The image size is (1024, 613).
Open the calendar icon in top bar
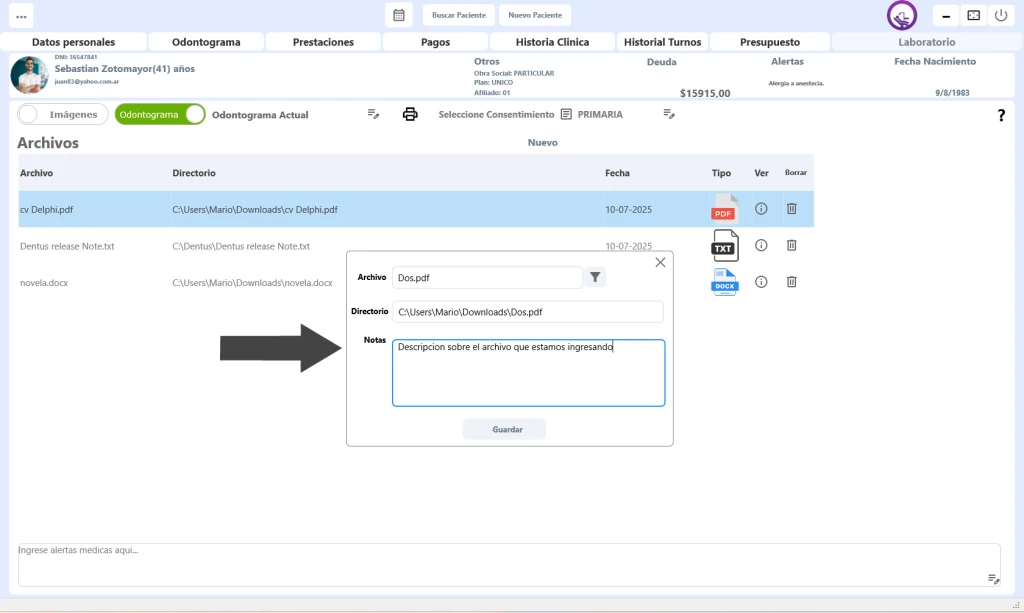tap(398, 15)
